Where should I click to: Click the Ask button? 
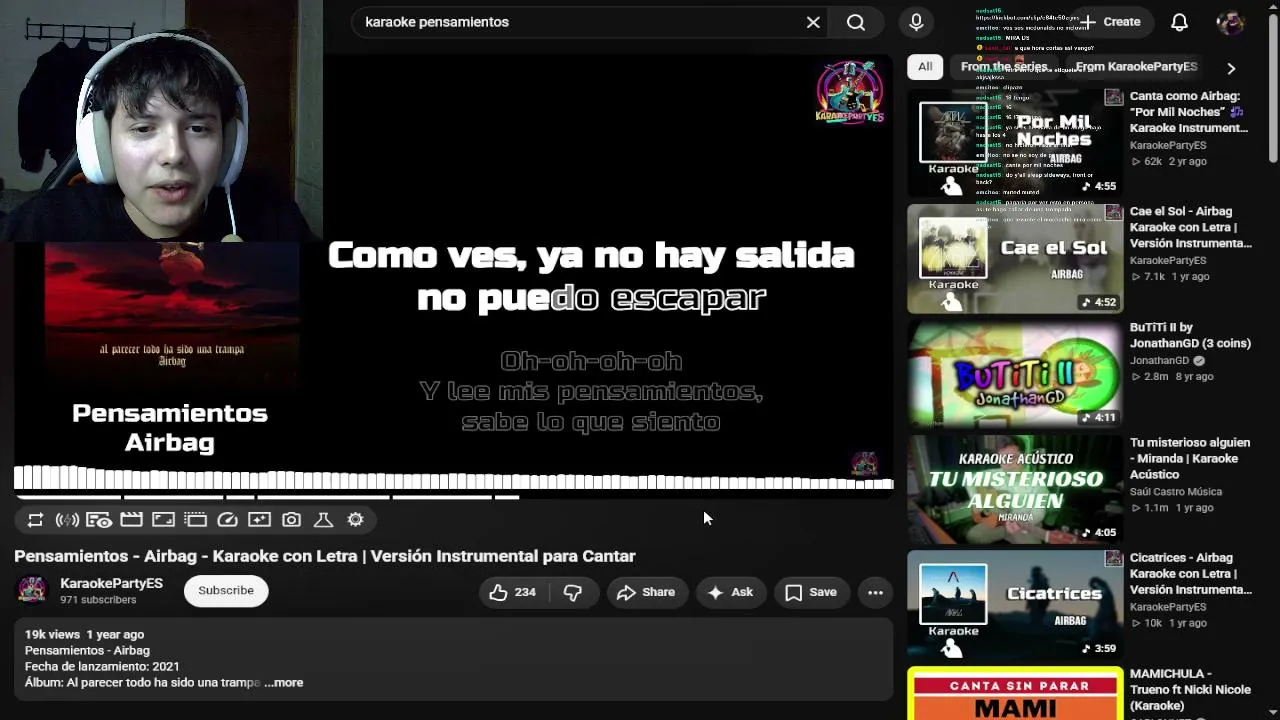tap(731, 592)
